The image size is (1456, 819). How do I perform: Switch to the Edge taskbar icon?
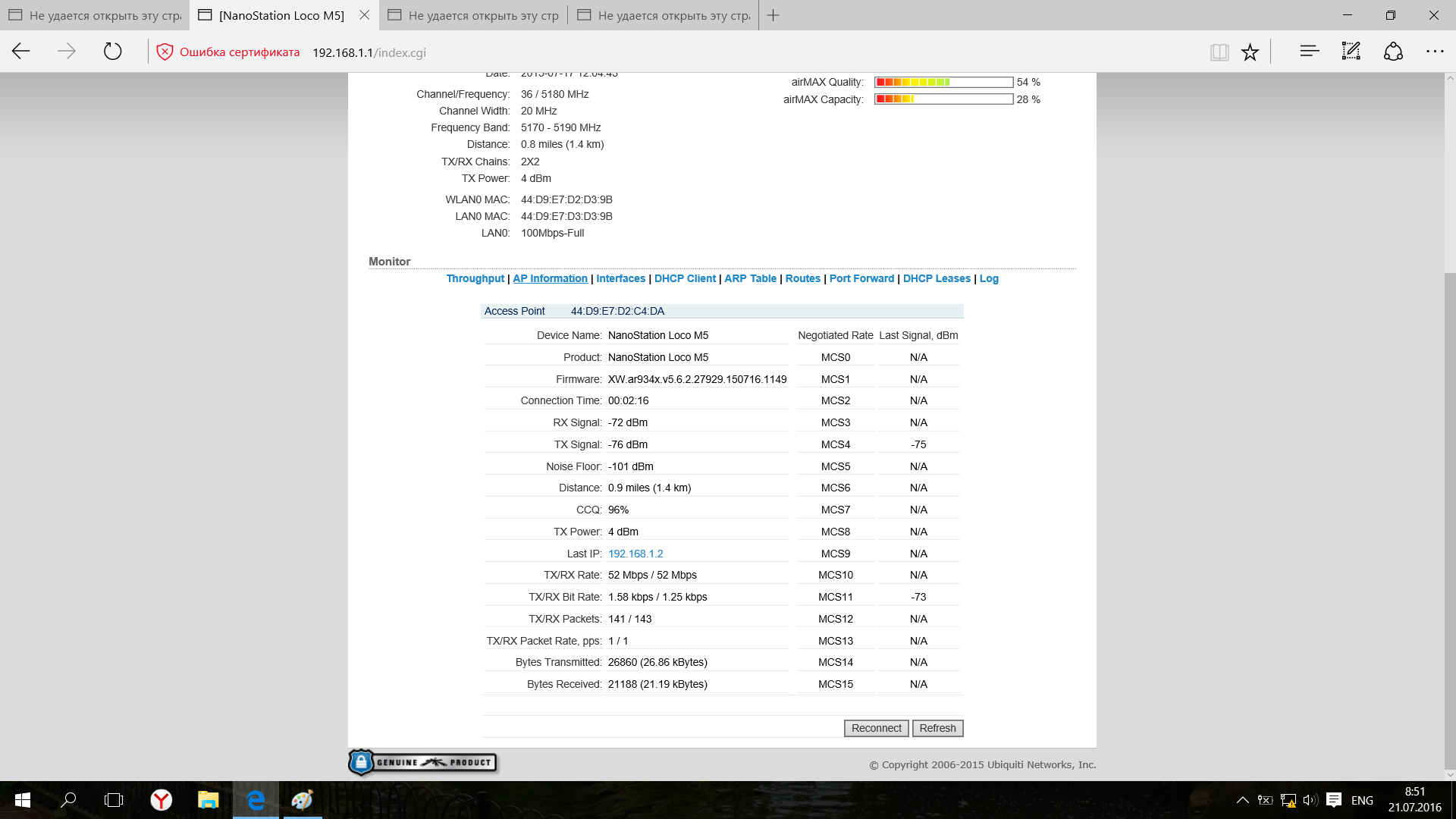256,800
